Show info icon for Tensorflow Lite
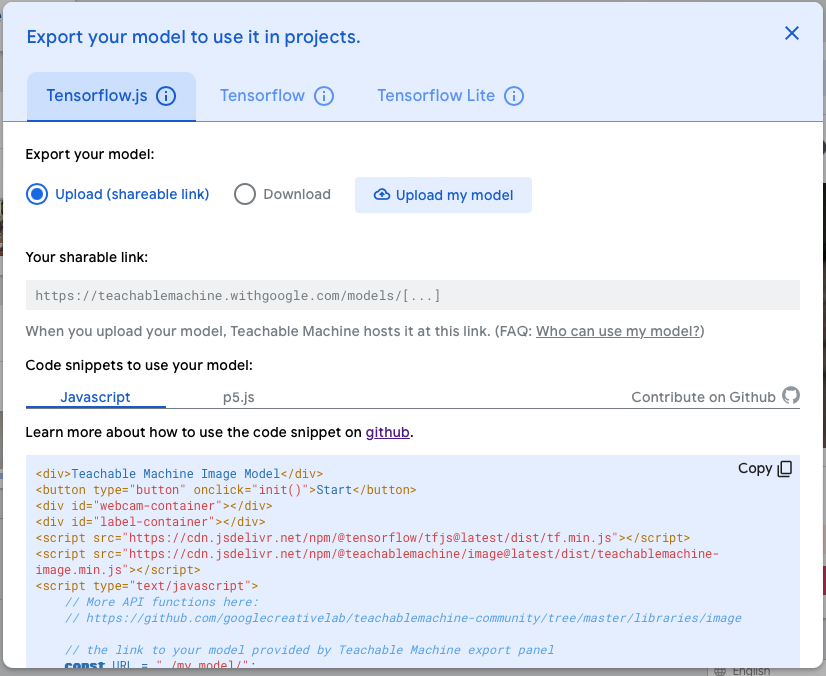Image resolution: width=826 pixels, height=676 pixels. pyautogui.click(x=514, y=96)
